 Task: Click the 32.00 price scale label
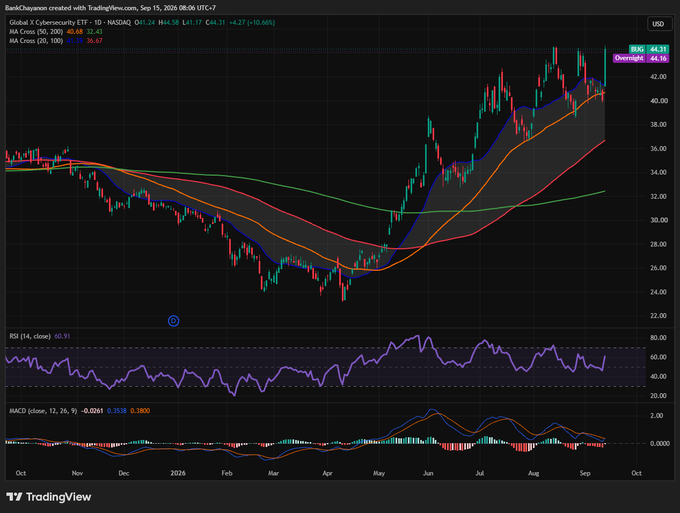[x=658, y=196]
